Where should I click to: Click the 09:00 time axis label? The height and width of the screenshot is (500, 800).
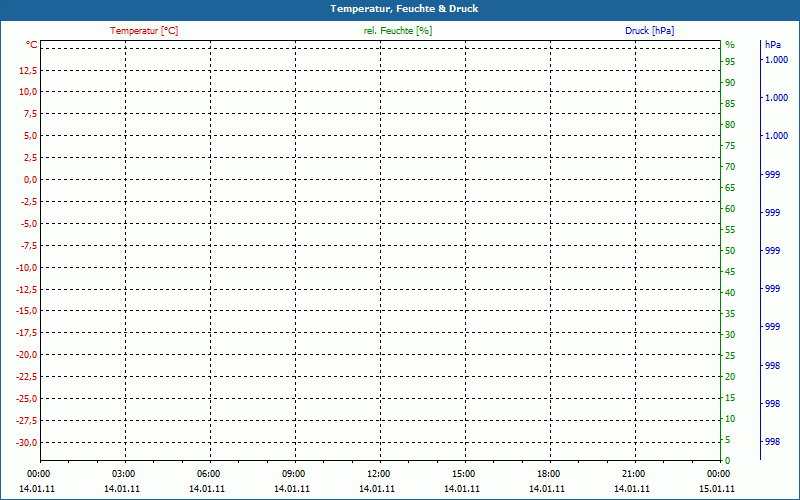click(293, 474)
